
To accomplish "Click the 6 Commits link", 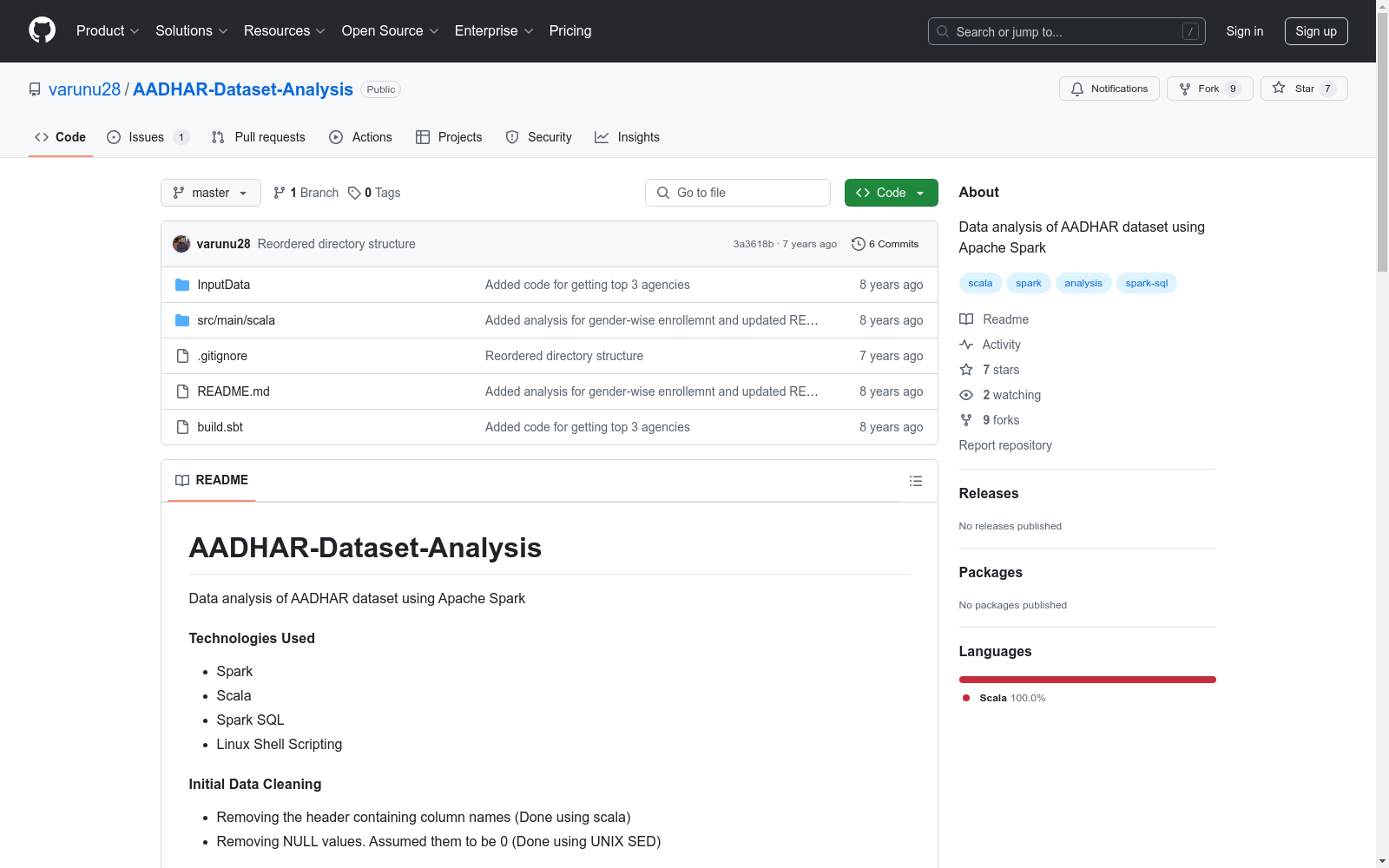I will click(x=885, y=244).
